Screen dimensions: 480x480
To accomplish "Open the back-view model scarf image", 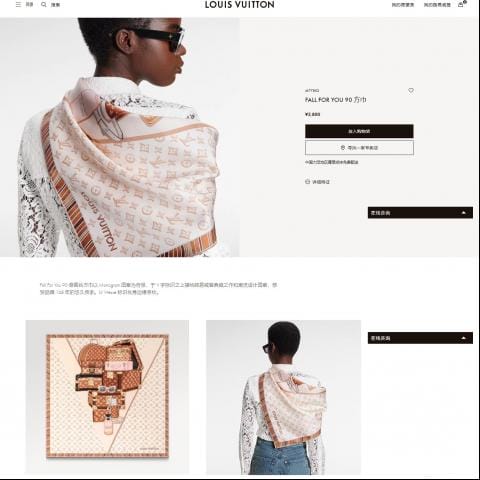I will point(283,397).
